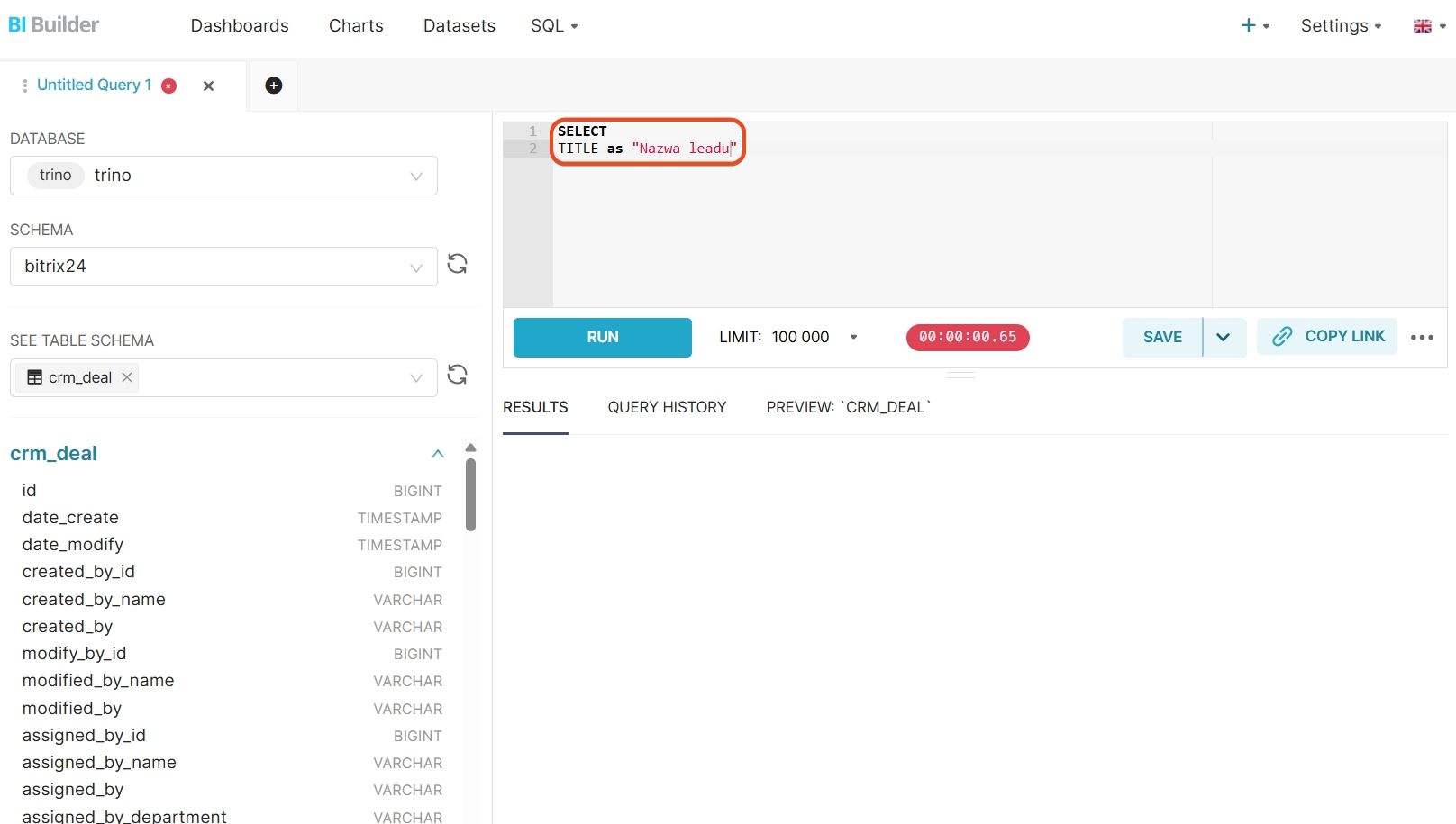This screenshot has height=824, width=1456.
Task: Open the three-dot query options menu
Action: coord(1422,337)
